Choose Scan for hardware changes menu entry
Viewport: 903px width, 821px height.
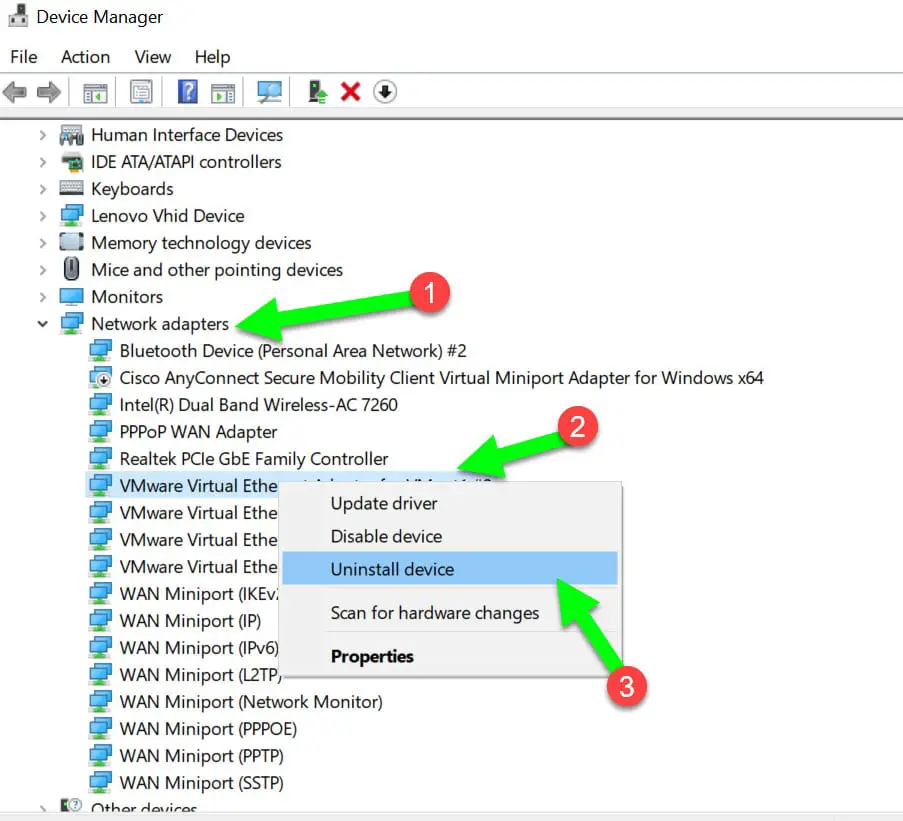tap(449, 613)
